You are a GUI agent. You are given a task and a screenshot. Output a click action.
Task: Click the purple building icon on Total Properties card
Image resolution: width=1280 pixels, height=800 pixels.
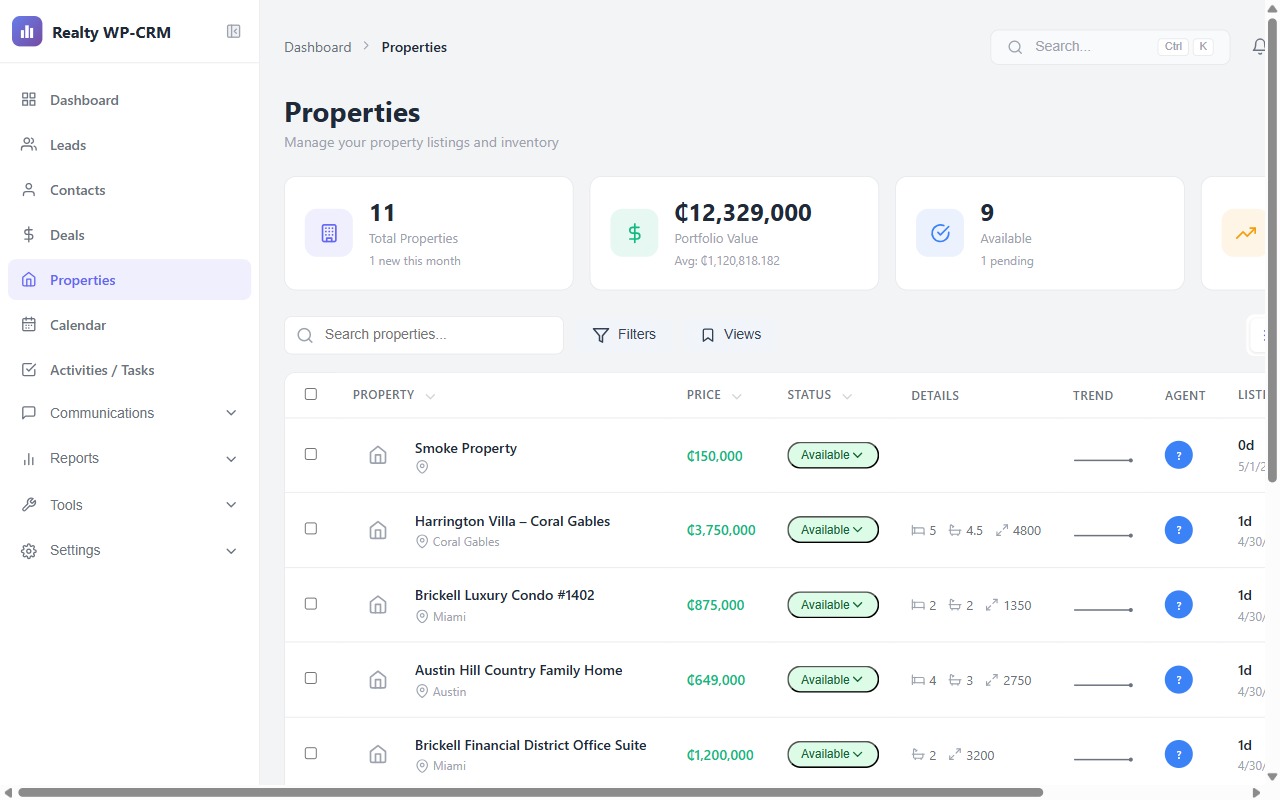point(329,233)
